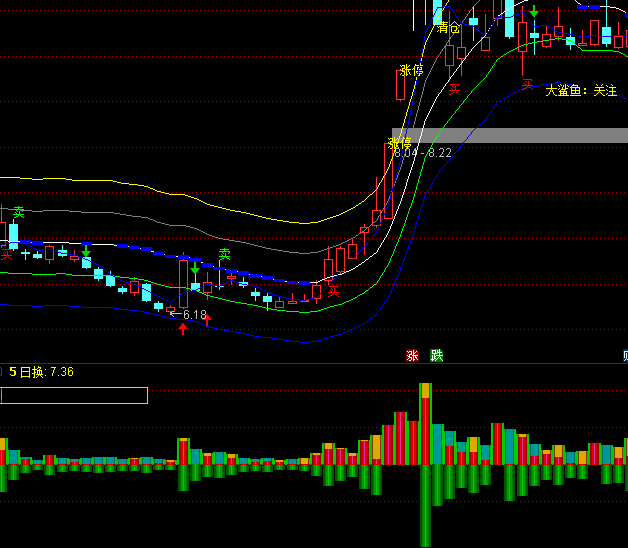Click the green 跌 indicator button
Screen dimensions: 628x548
coord(436,355)
